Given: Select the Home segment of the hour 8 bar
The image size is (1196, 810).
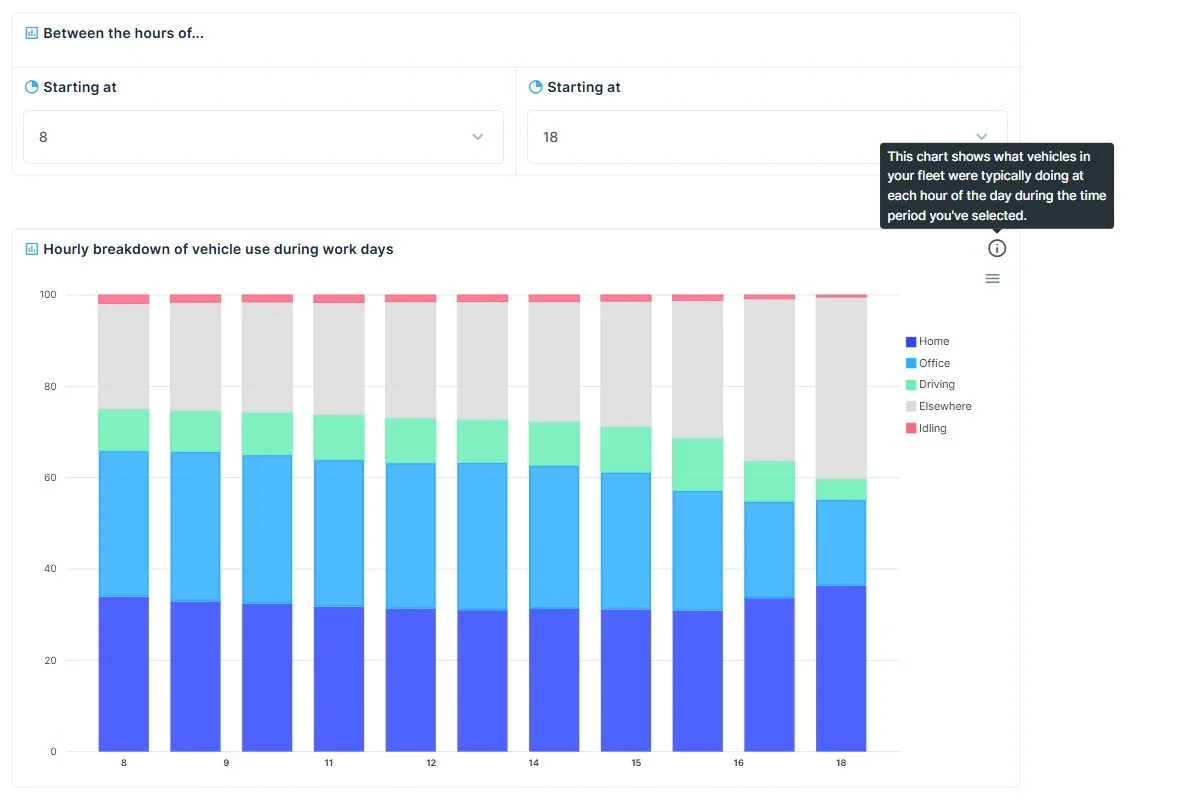Looking at the screenshot, I should [124, 674].
